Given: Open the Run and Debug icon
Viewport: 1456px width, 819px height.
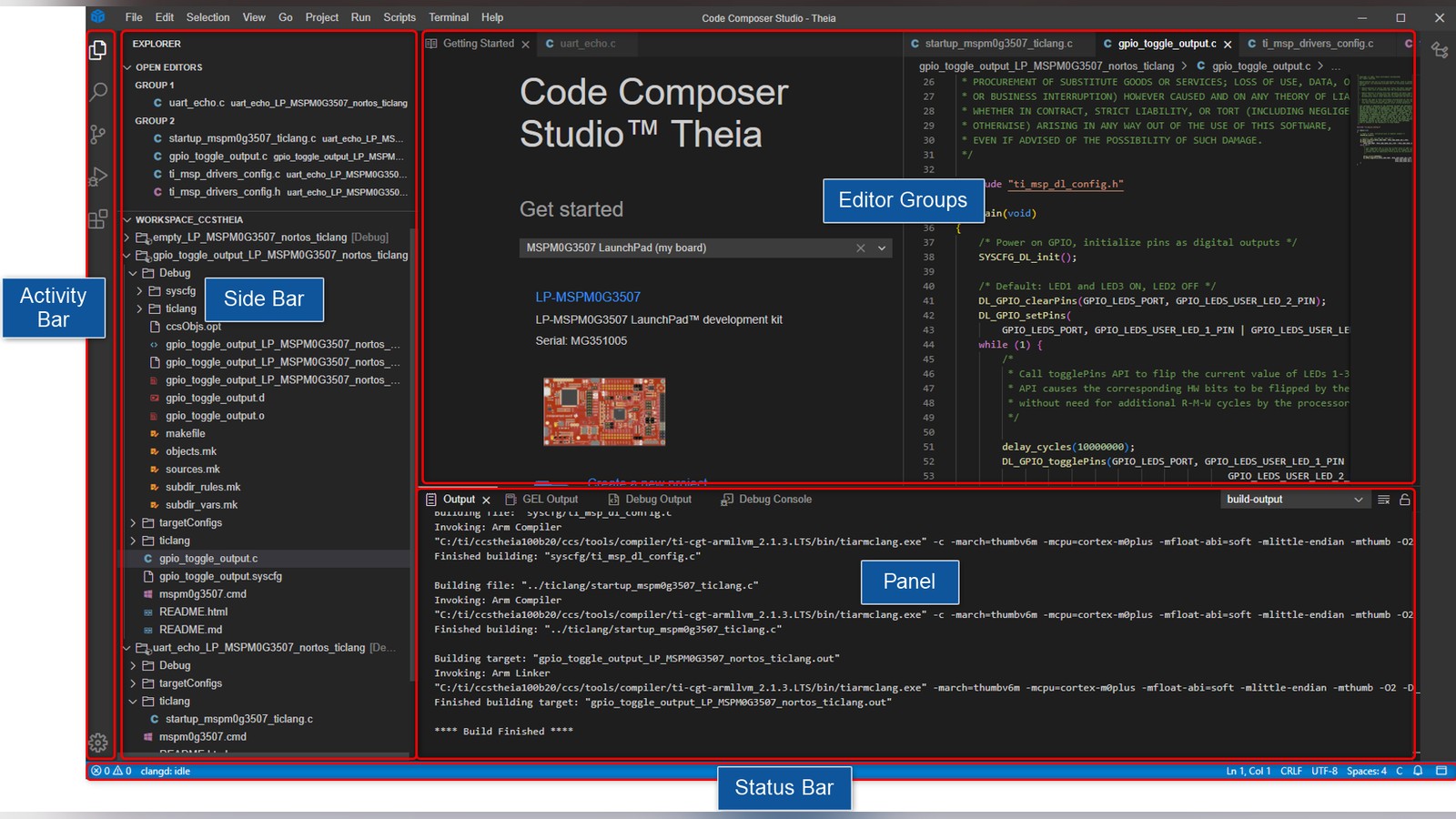Looking at the screenshot, I should coord(98,177).
